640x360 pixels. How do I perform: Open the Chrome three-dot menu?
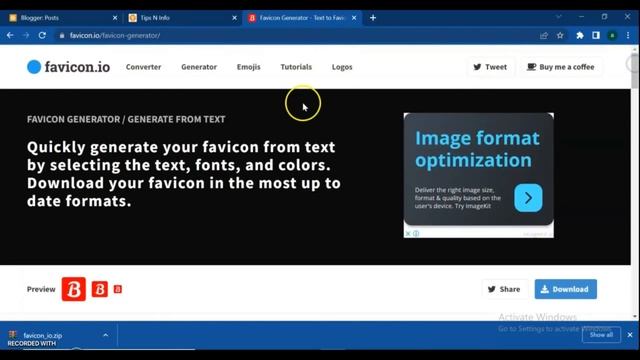628,36
